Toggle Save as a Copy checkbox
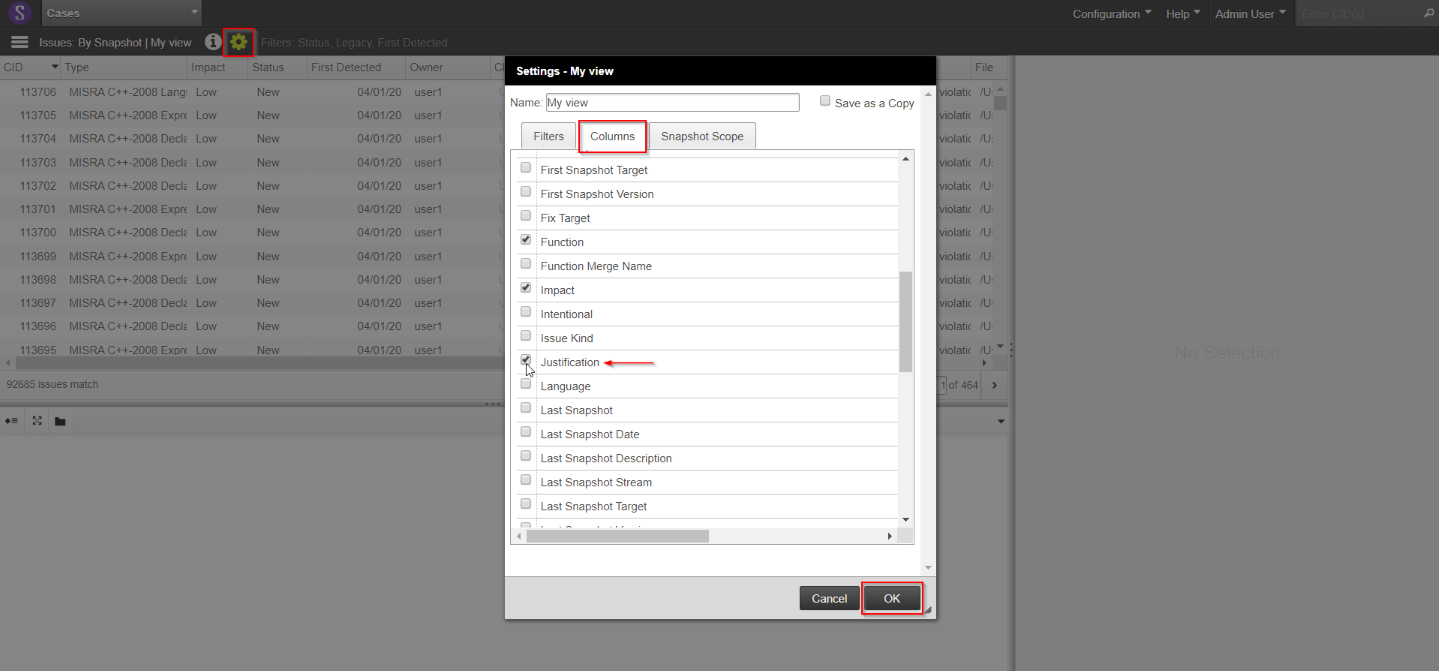Screen dimensions: 1439x671 coord(825,101)
